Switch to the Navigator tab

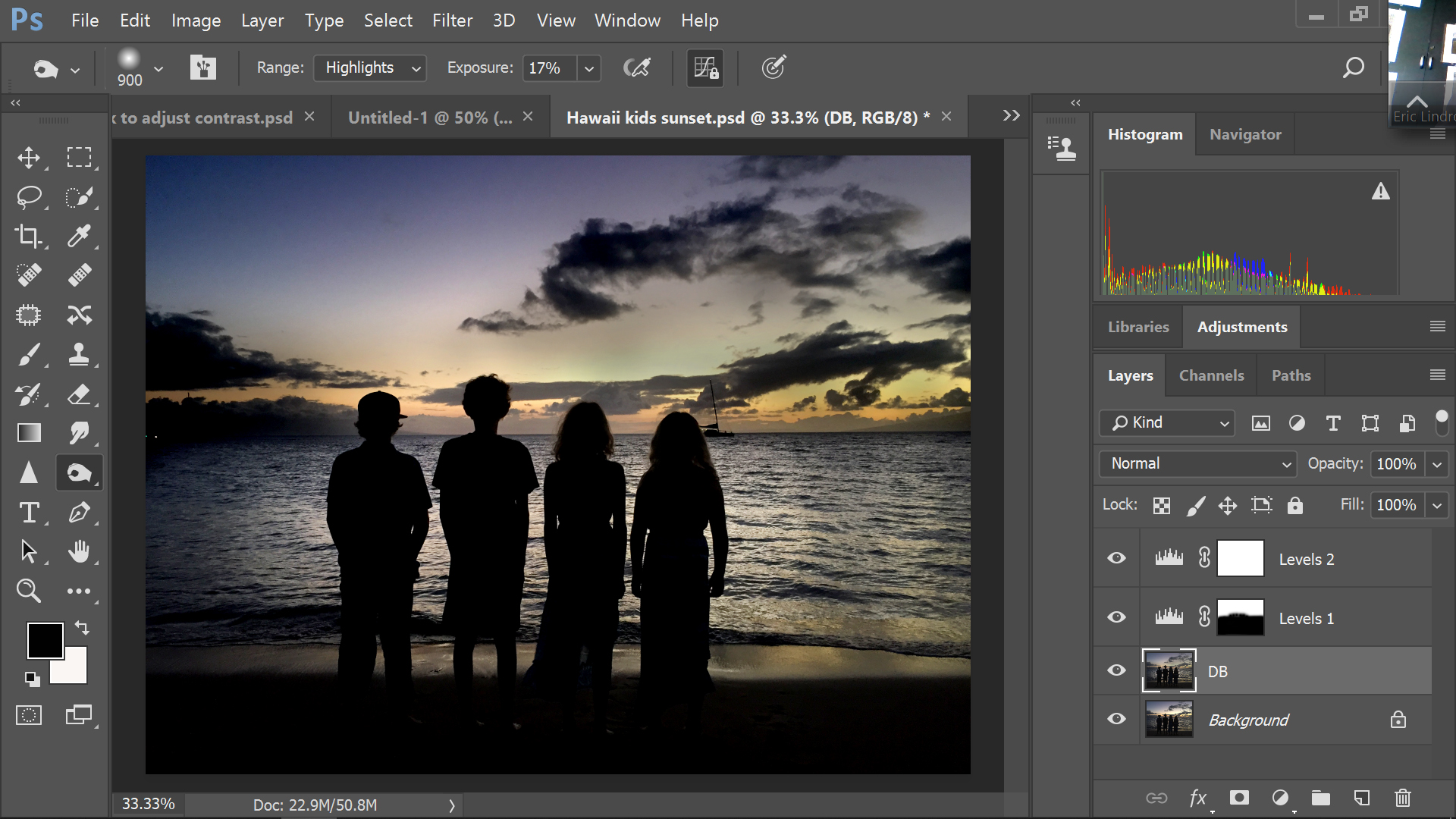(1245, 134)
